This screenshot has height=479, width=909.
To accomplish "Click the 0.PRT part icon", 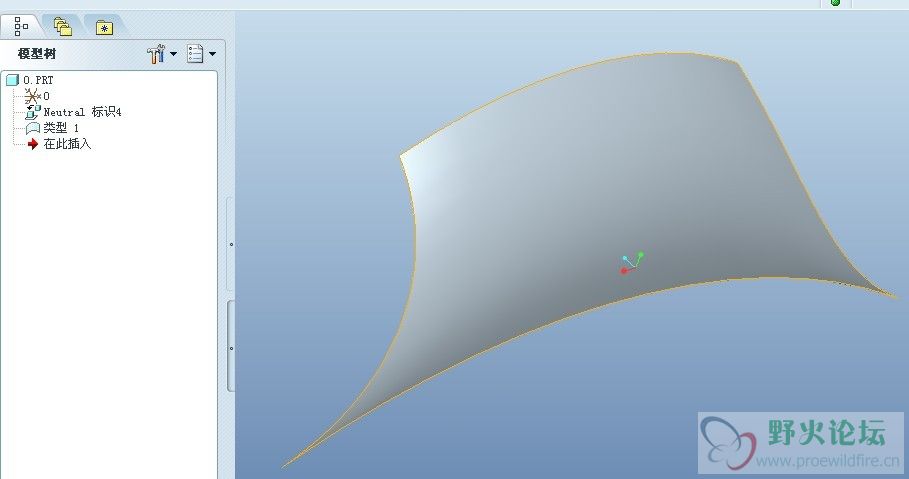I will tap(12, 80).
